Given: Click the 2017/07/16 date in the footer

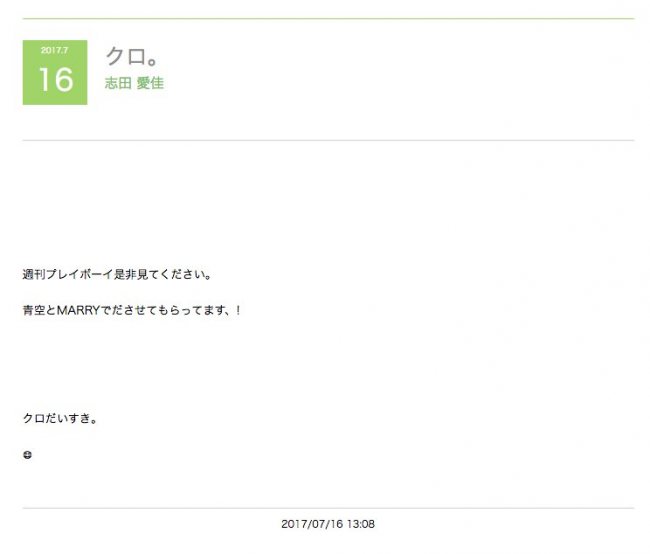Looking at the screenshot, I should 313,524.
